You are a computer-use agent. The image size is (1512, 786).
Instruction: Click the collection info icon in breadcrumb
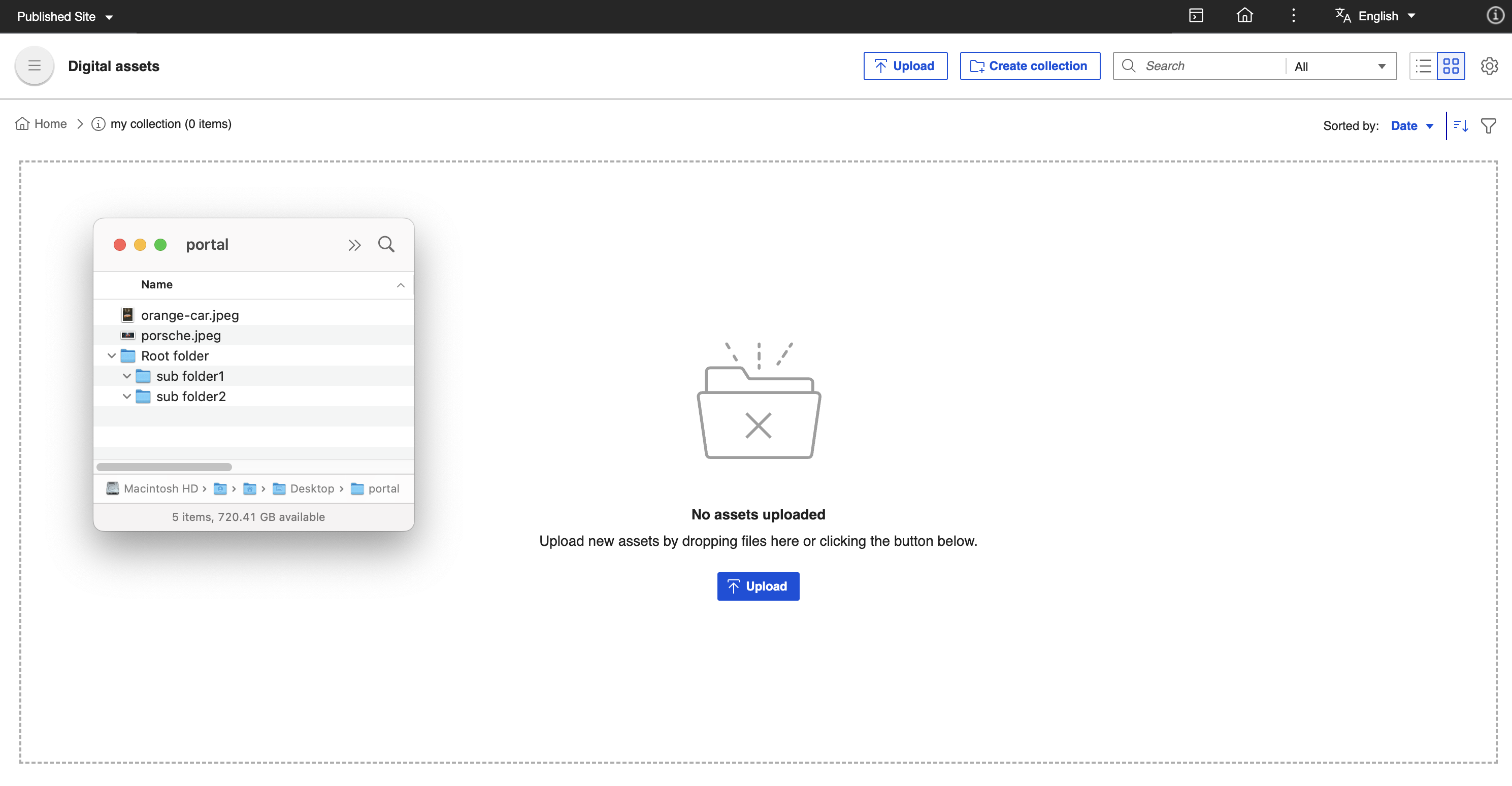[98, 124]
